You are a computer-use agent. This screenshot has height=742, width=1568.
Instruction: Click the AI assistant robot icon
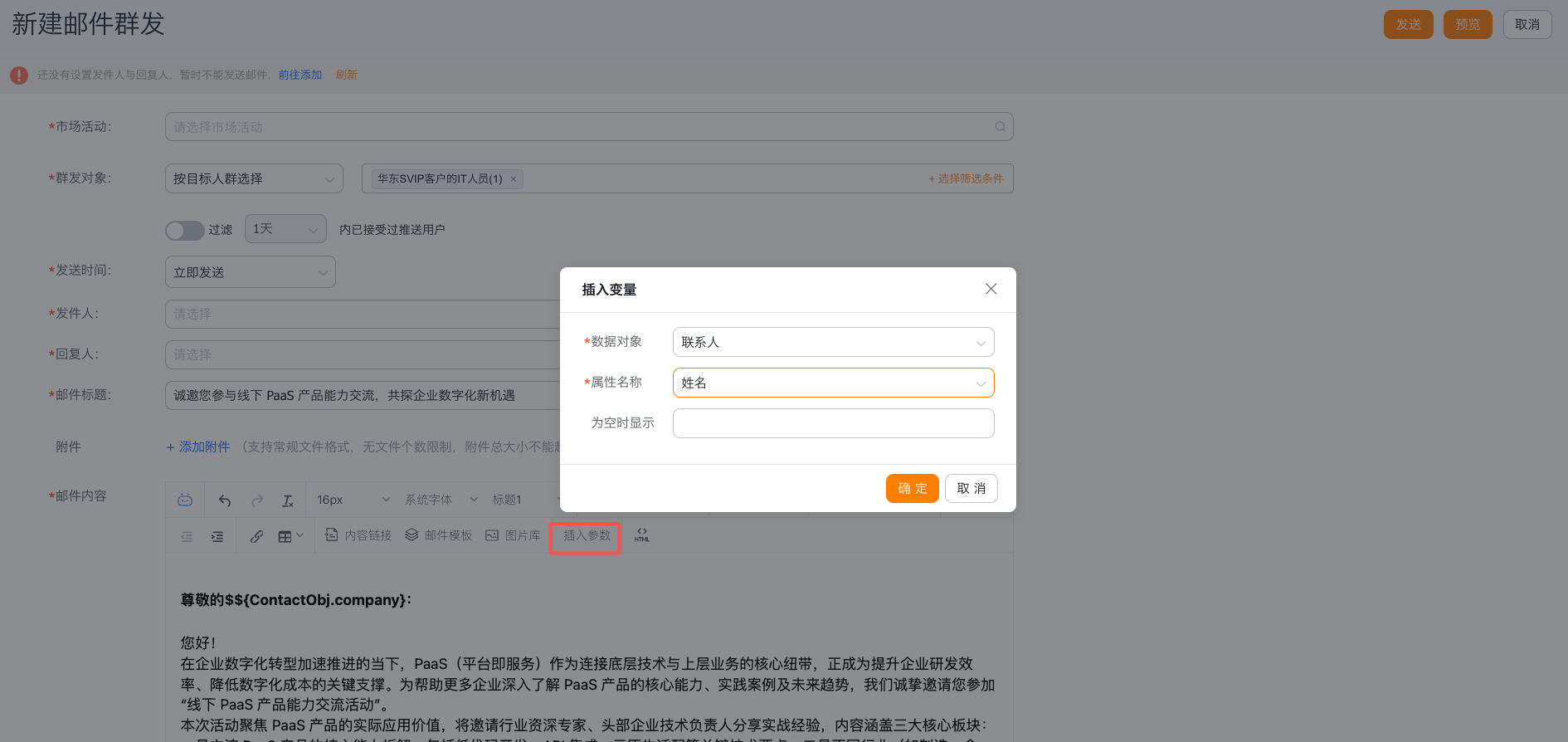[185, 500]
